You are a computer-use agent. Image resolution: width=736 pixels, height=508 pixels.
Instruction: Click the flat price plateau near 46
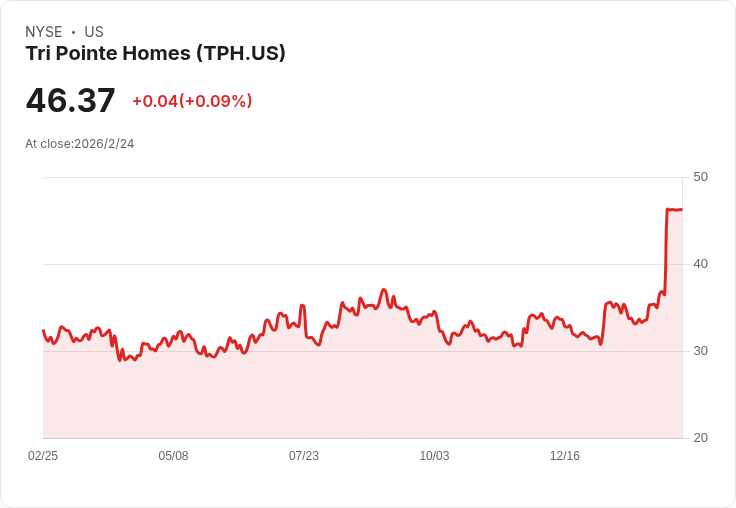tap(675, 209)
